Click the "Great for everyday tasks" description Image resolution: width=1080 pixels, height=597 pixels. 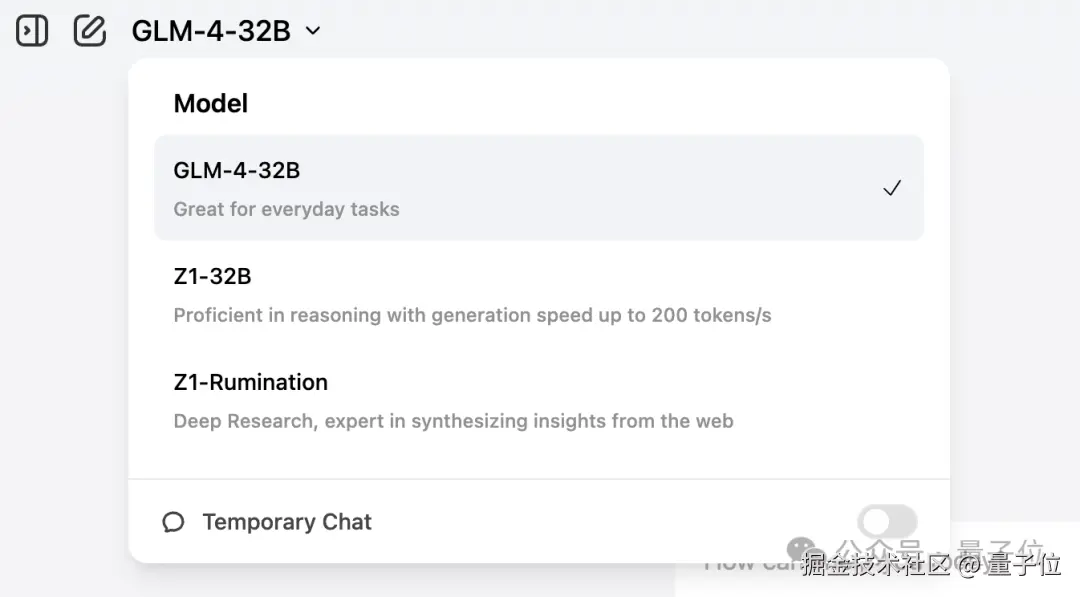point(286,209)
